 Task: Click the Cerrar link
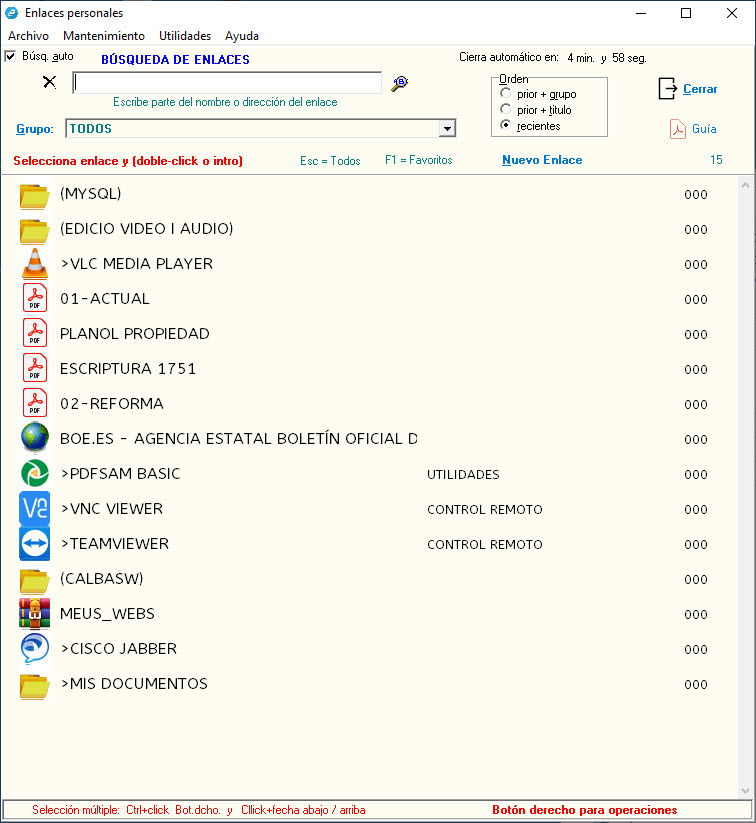(700, 89)
